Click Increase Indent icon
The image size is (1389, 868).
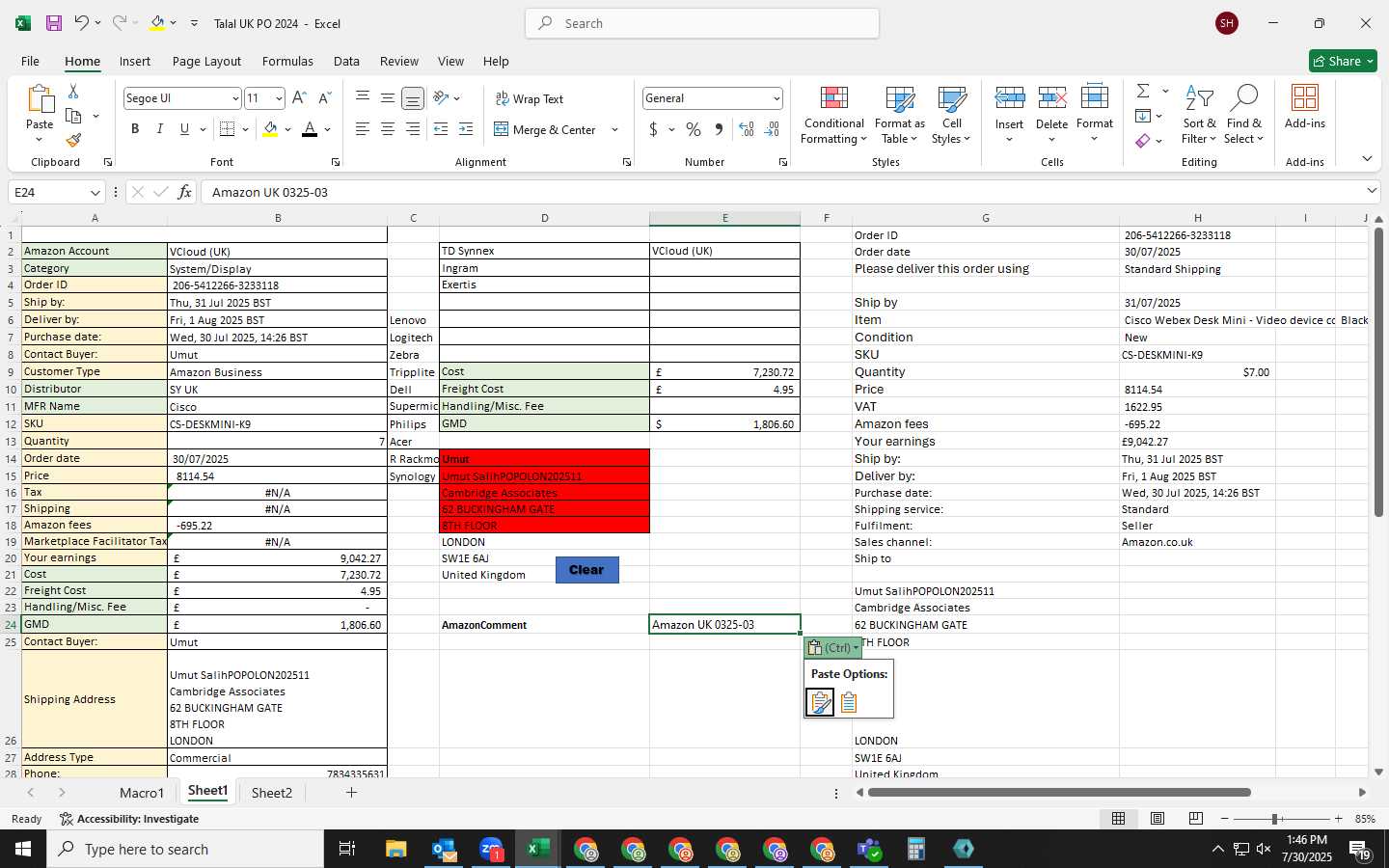(x=466, y=129)
